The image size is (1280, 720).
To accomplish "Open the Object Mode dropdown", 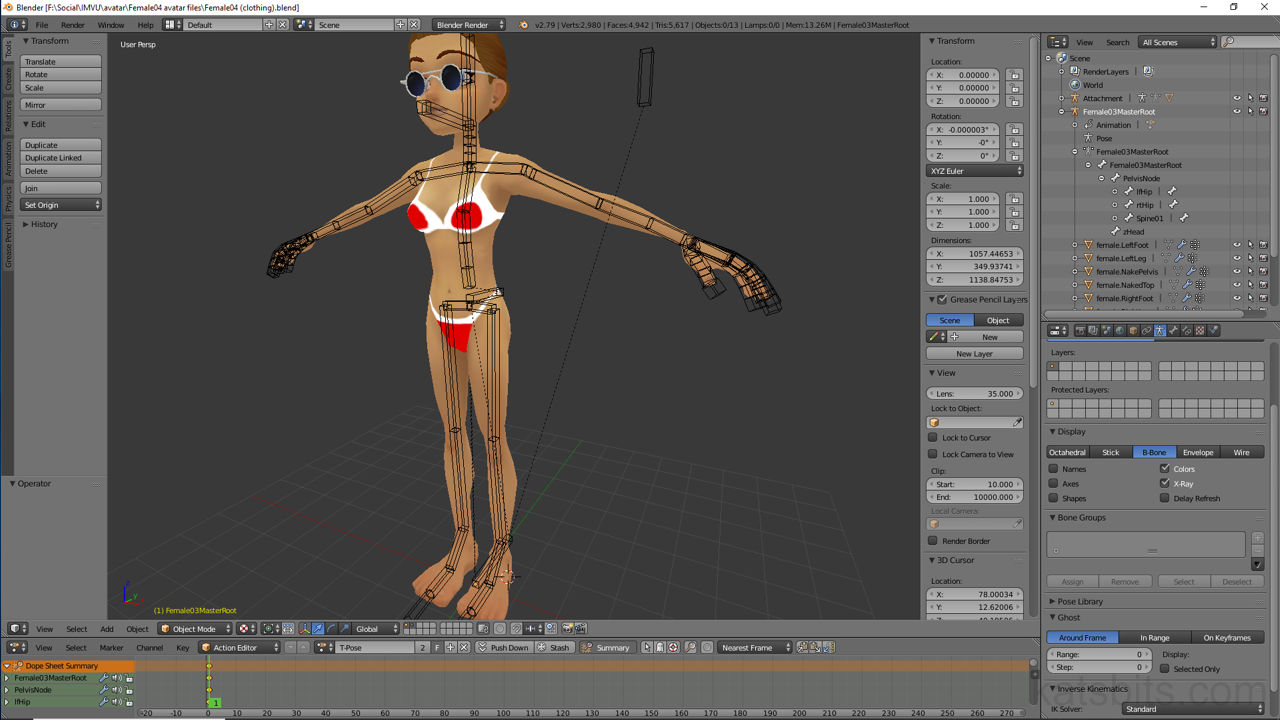I will (195, 629).
